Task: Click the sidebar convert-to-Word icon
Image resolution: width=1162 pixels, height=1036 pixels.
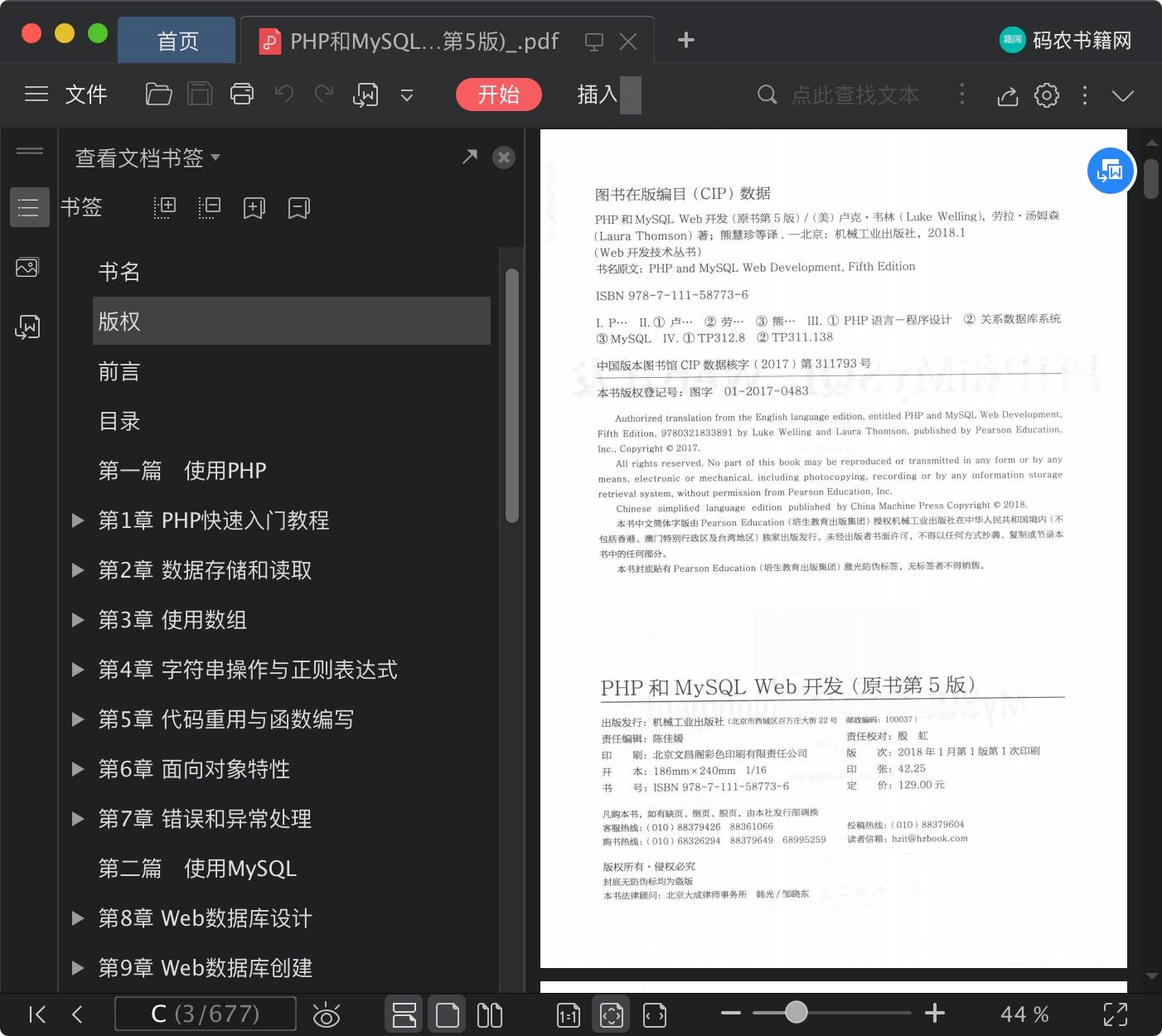Action: (27, 327)
